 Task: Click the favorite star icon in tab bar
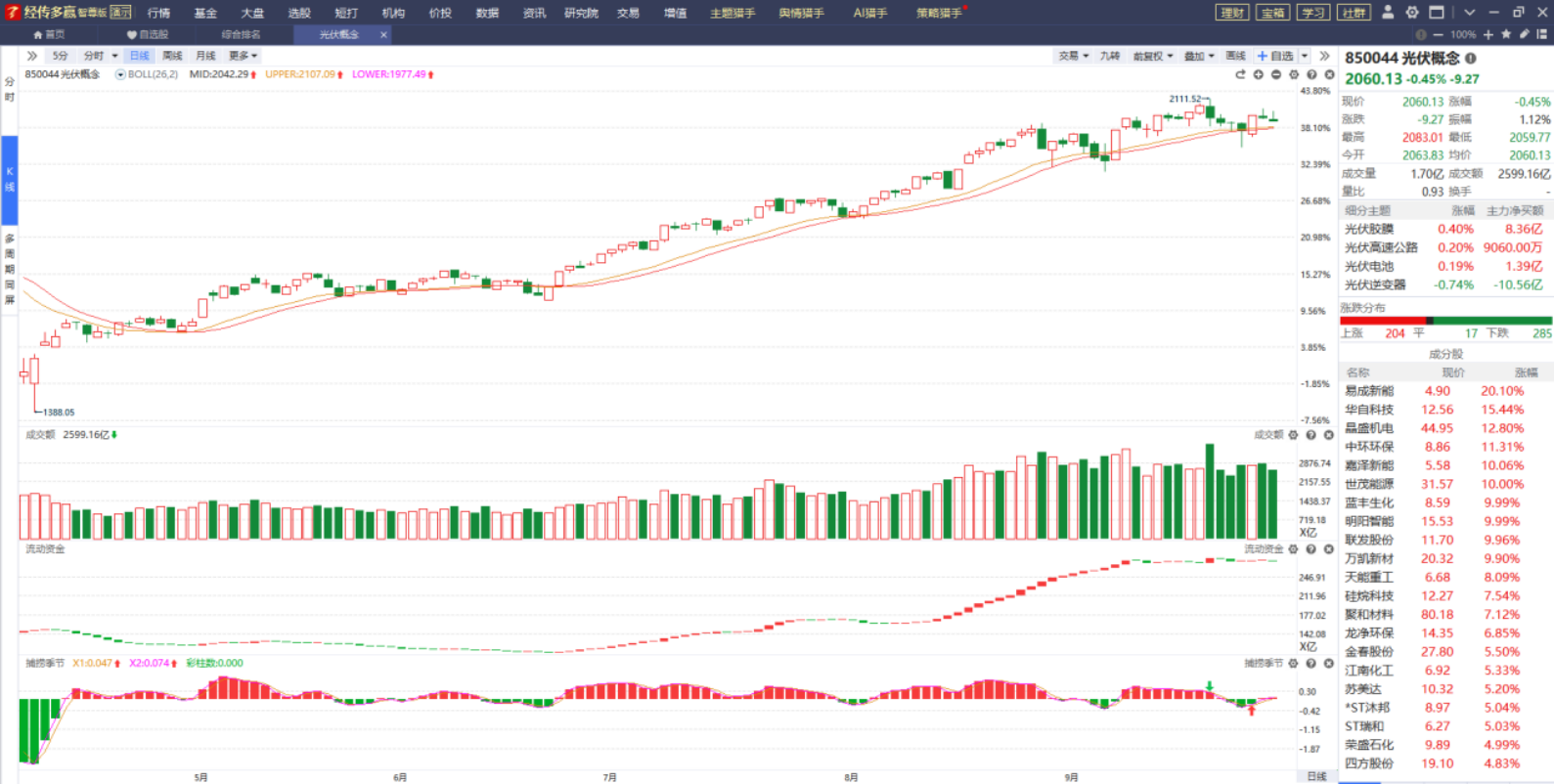(1506, 34)
